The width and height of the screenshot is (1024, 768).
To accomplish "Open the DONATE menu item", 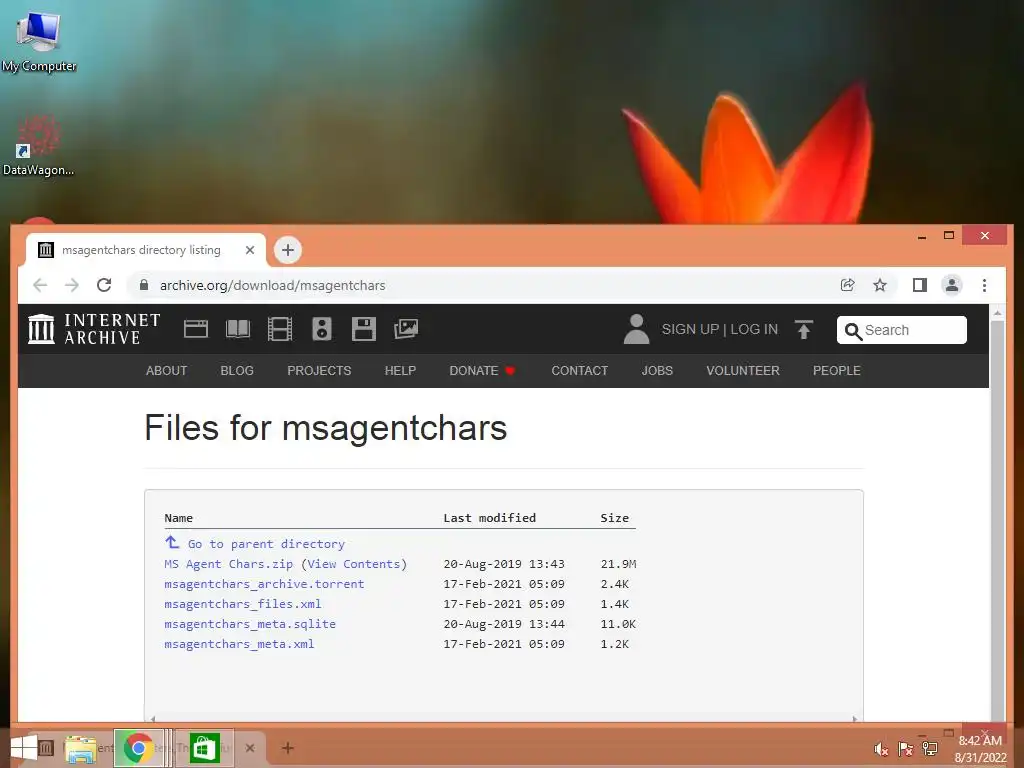I will pyautogui.click(x=483, y=371).
